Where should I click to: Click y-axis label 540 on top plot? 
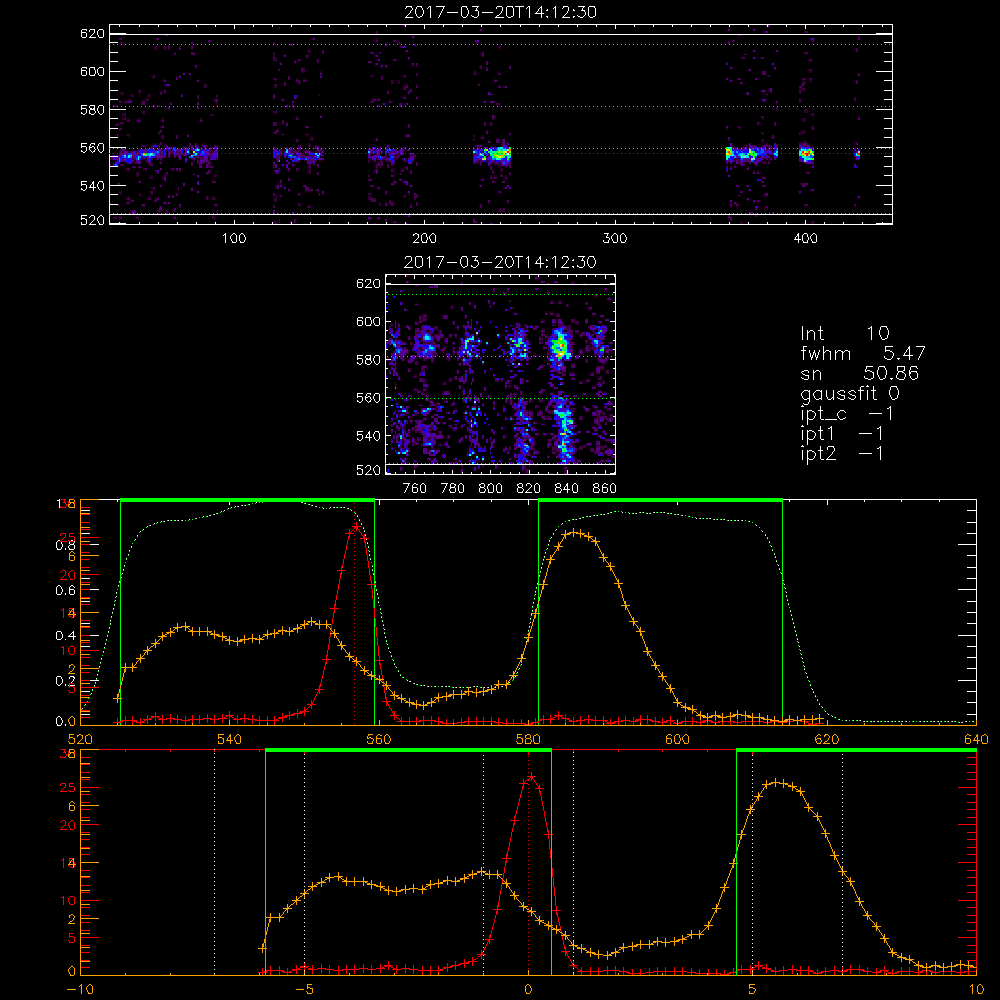point(92,186)
